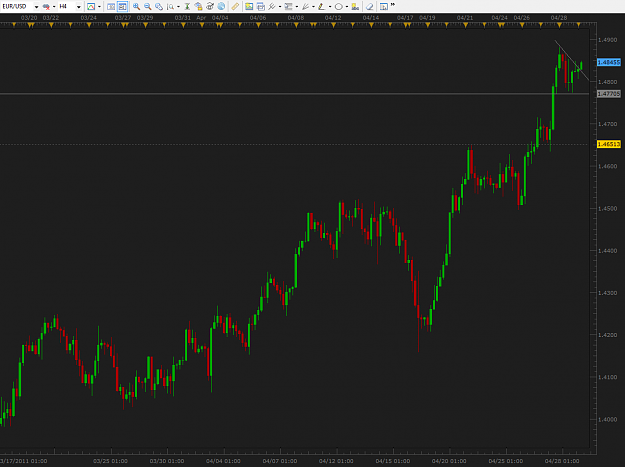Click the 1.4300 price axis label

607,292
